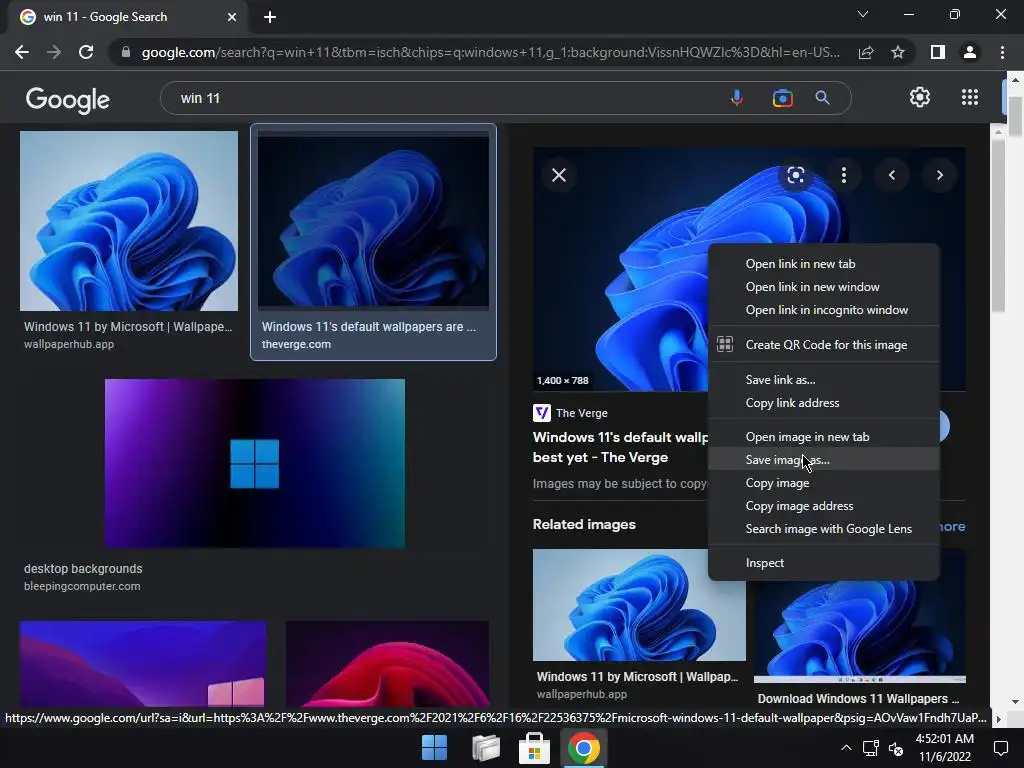This screenshot has height=768, width=1024.
Task: Start voice search with the microphone icon
Action: click(737, 98)
